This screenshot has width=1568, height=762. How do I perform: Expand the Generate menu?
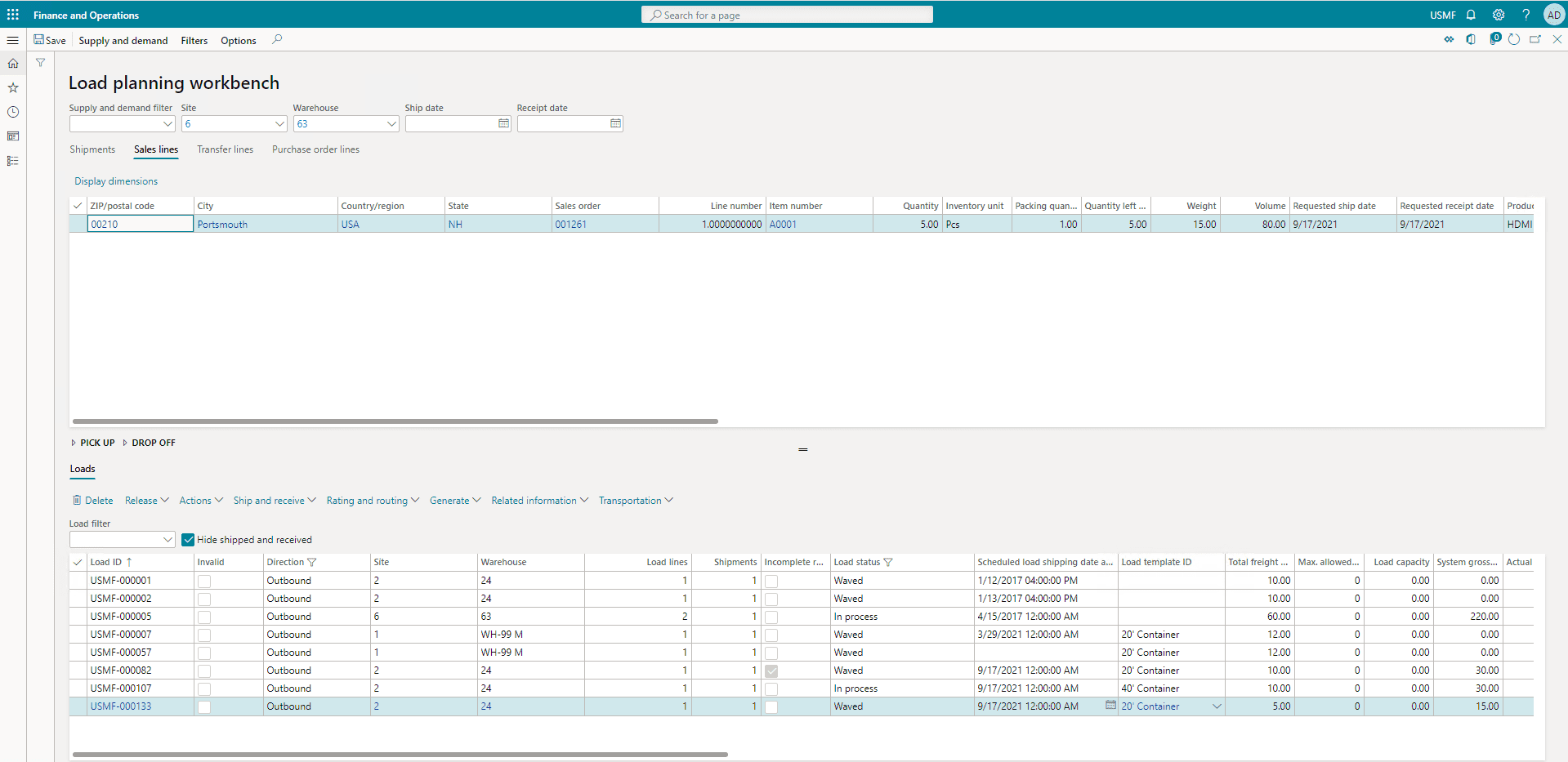[455, 501]
